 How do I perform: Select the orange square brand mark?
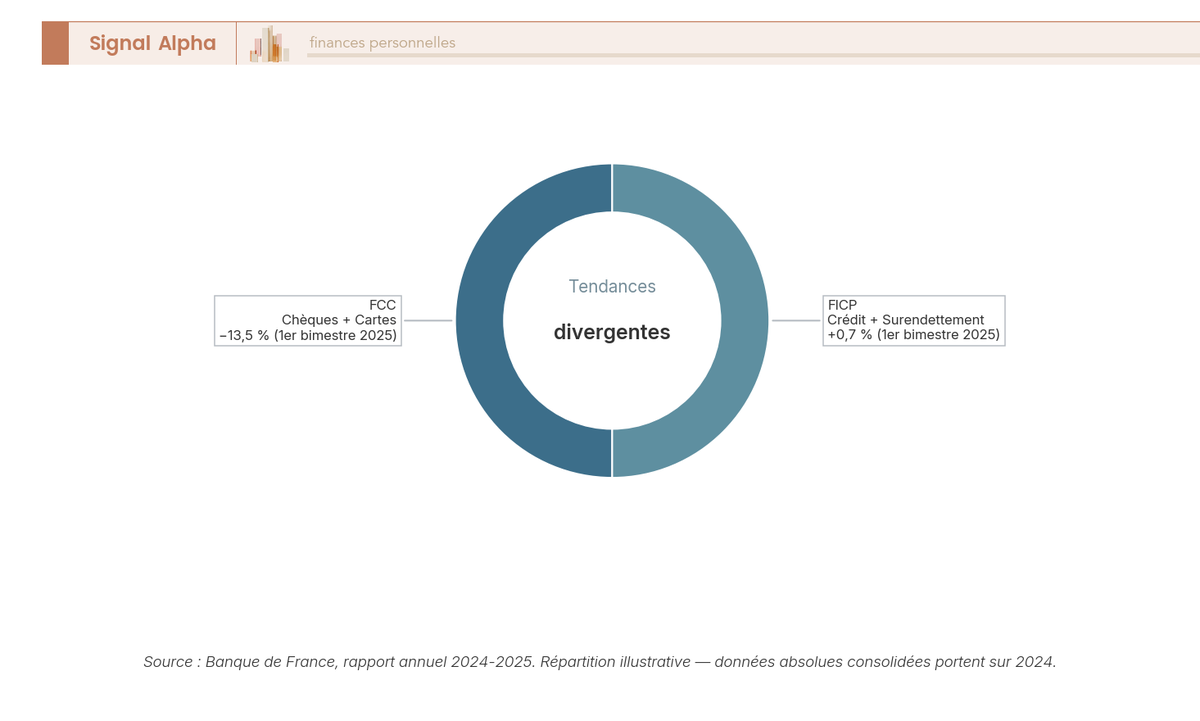tap(54, 43)
